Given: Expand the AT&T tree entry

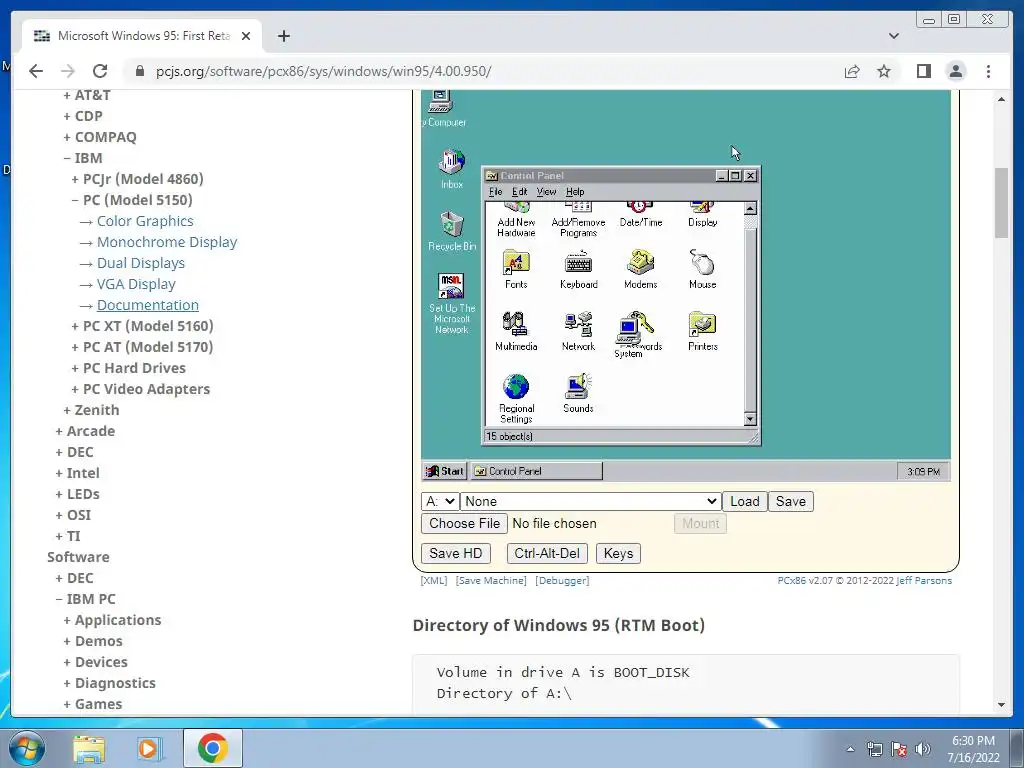Looking at the screenshot, I should click(86, 95).
